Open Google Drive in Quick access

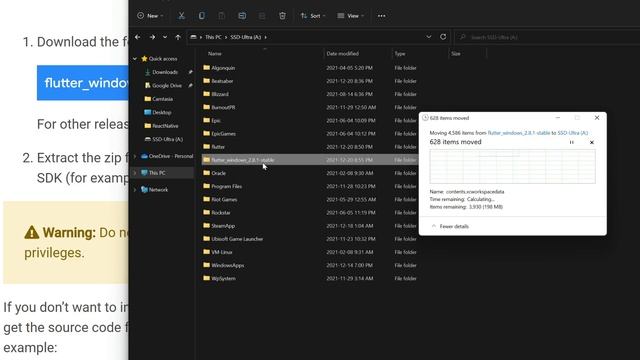click(x=167, y=86)
